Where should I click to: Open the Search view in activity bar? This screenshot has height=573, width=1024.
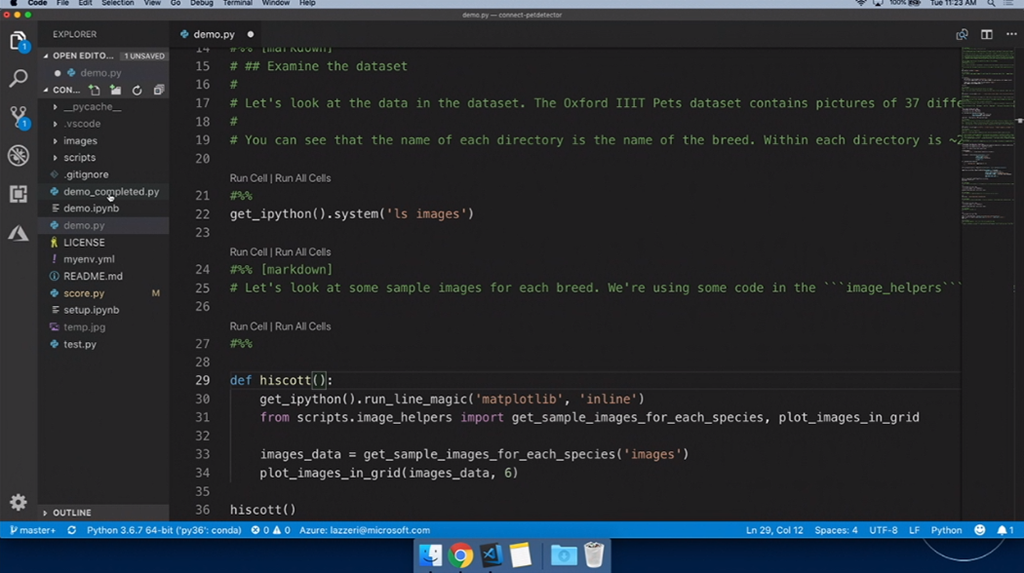pyautogui.click(x=18, y=78)
